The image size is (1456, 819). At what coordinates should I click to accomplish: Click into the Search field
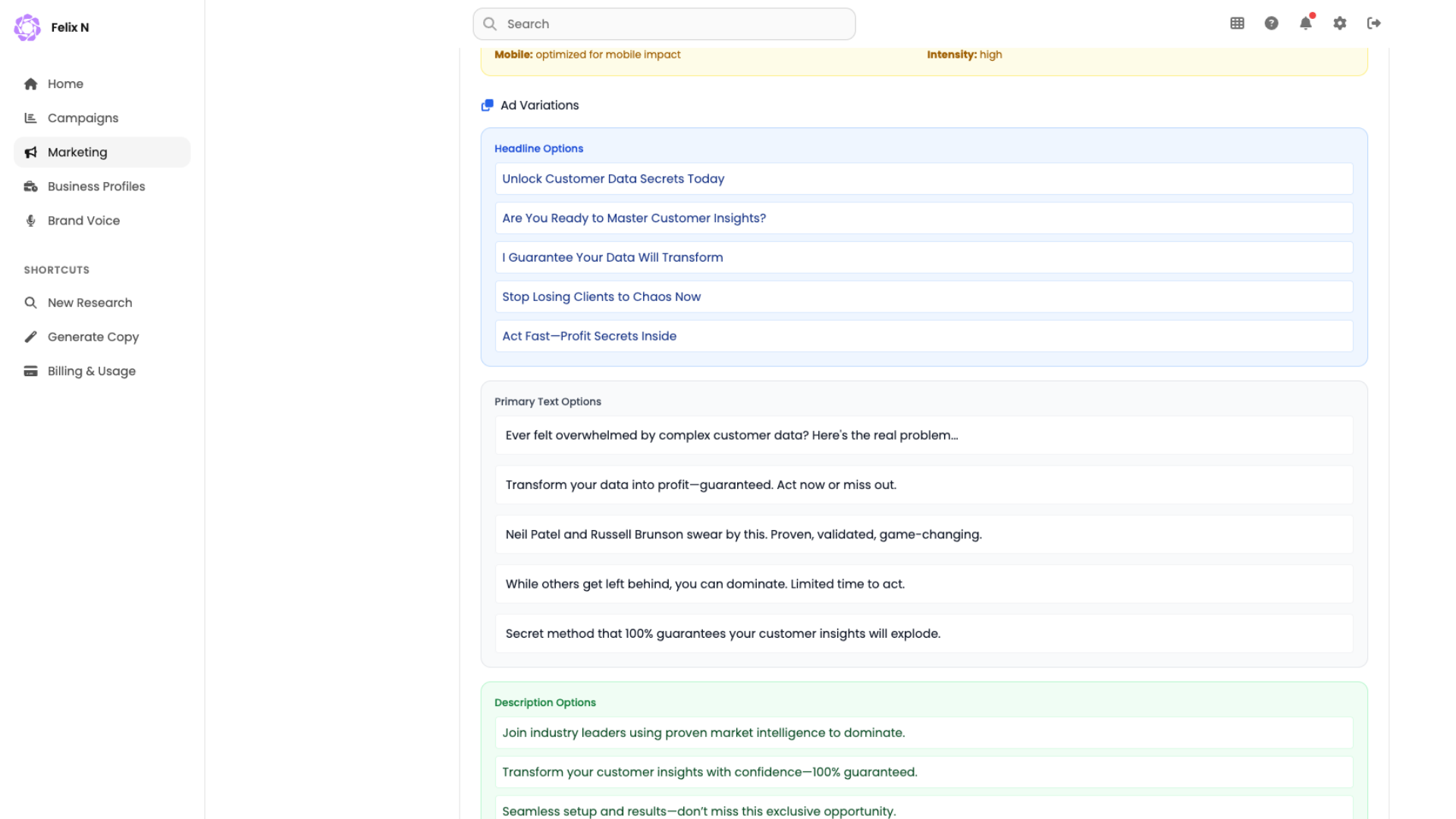(675, 24)
